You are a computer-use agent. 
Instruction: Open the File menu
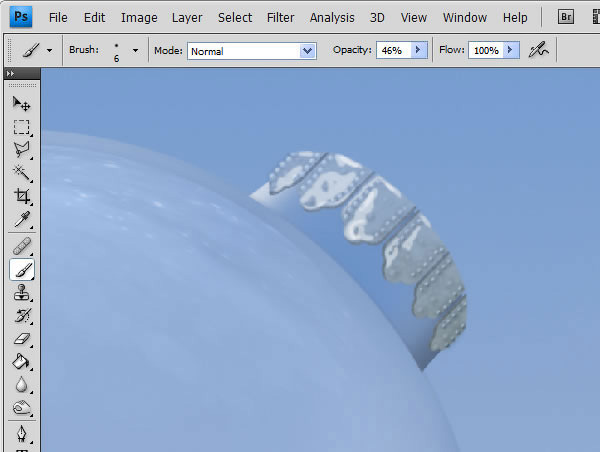pos(58,18)
